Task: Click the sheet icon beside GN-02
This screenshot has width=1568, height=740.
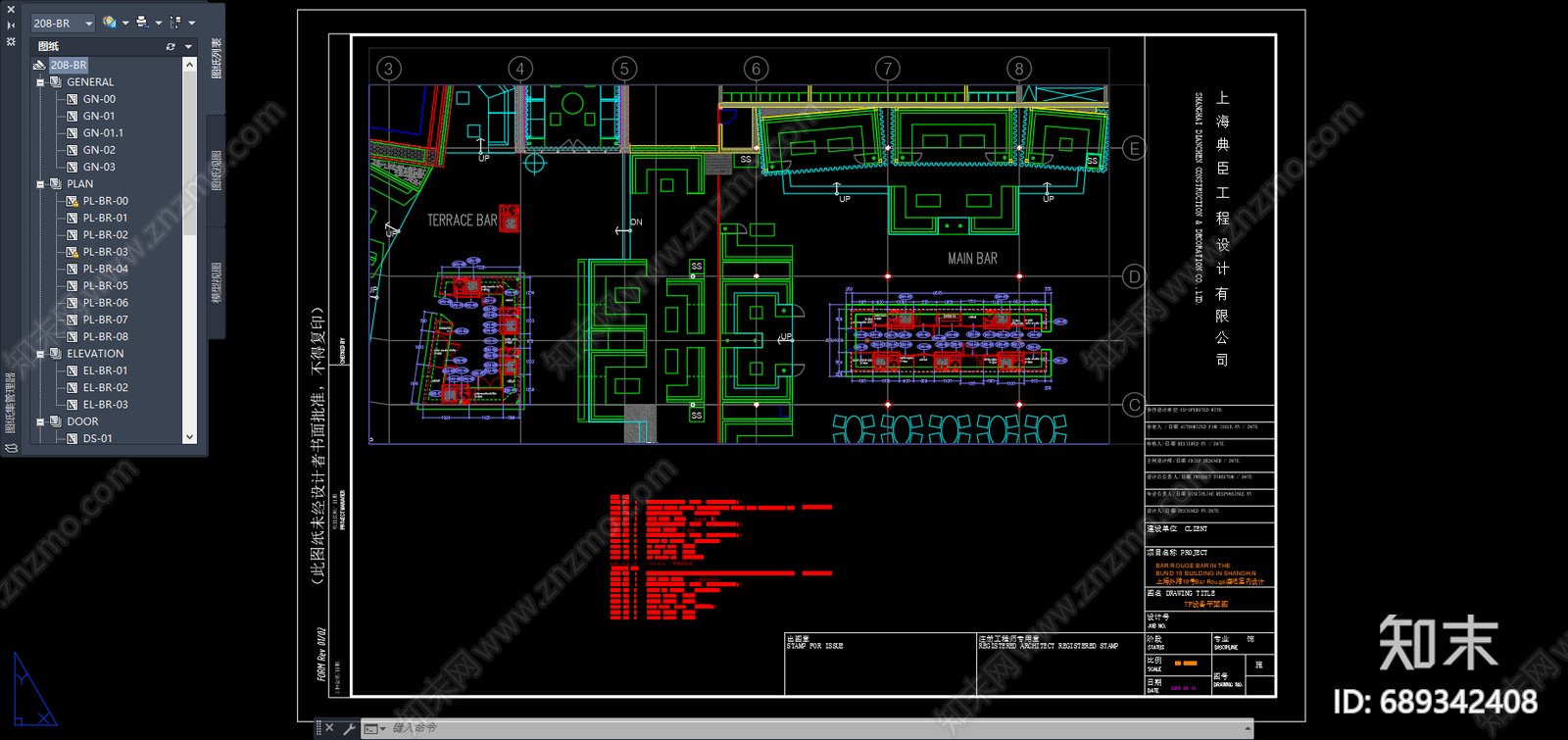Action: [72, 150]
